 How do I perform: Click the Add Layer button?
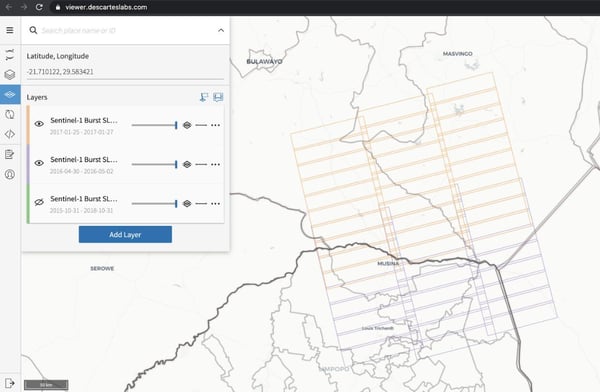pyautogui.click(x=125, y=234)
